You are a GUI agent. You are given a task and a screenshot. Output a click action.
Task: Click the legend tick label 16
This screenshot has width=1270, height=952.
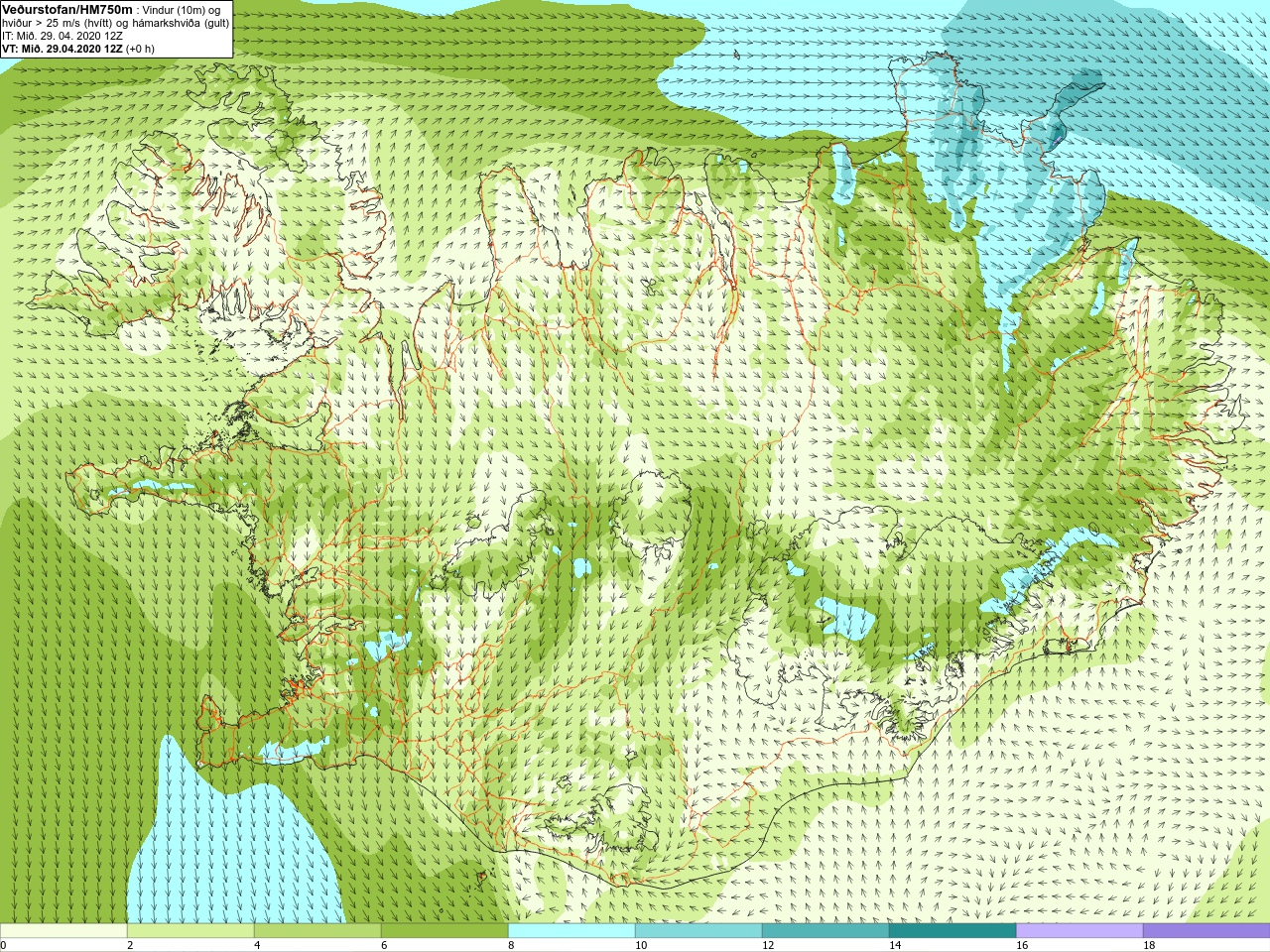tap(1022, 945)
